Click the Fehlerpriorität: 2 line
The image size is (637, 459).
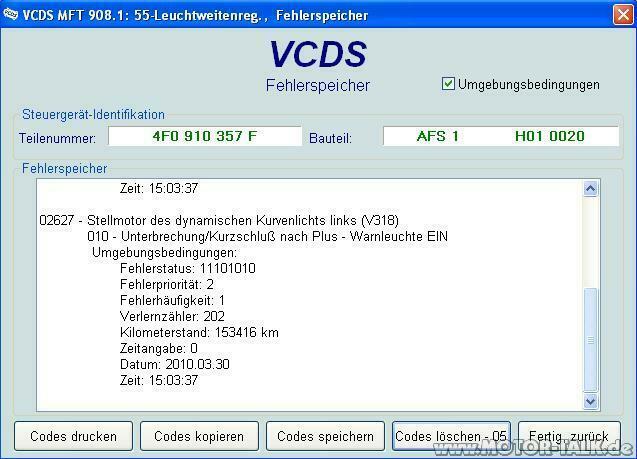[x=167, y=284]
